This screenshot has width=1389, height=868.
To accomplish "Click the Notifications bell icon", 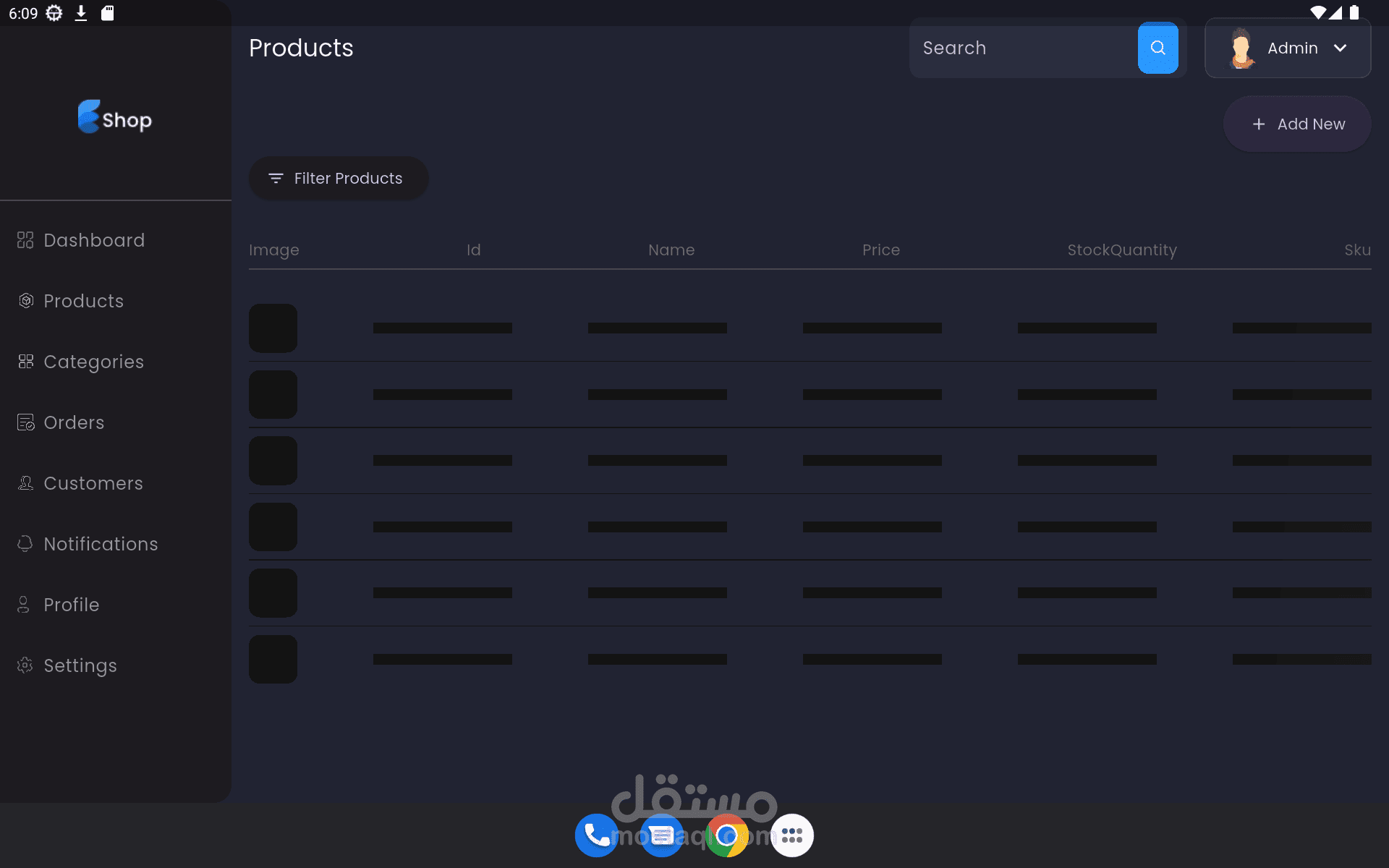I will [25, 544].
